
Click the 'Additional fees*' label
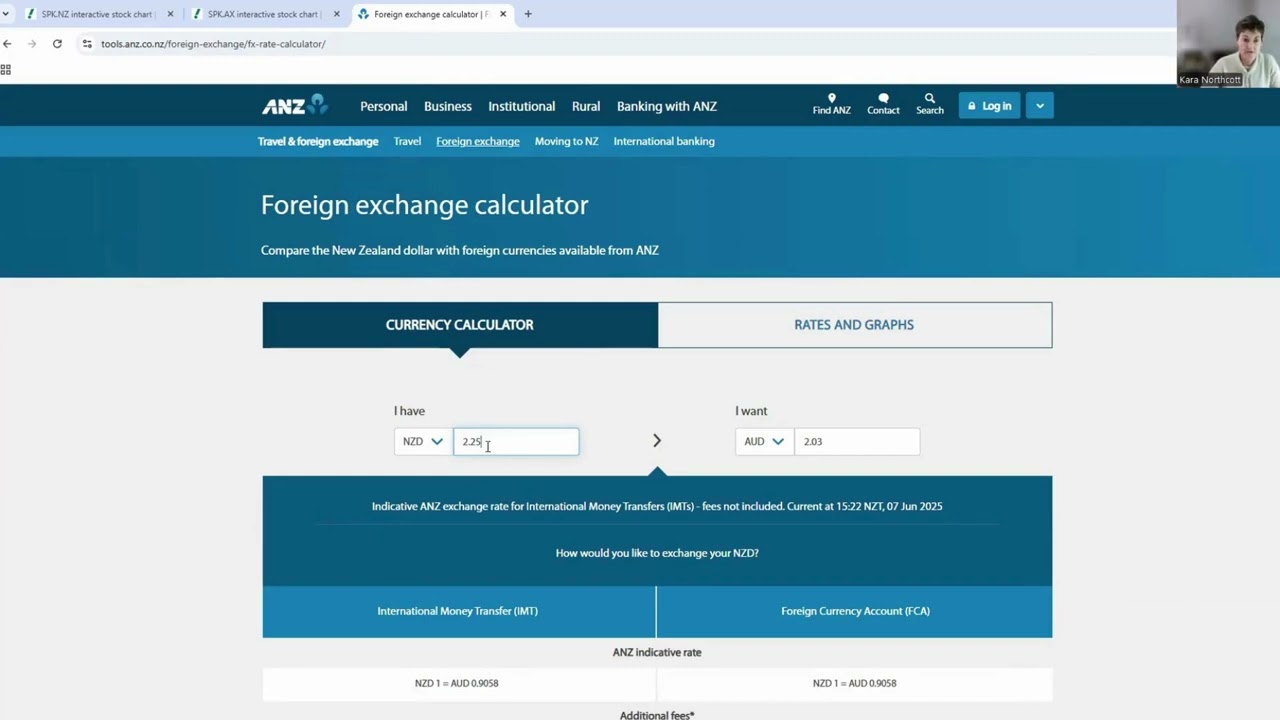[x=657, y=715]
